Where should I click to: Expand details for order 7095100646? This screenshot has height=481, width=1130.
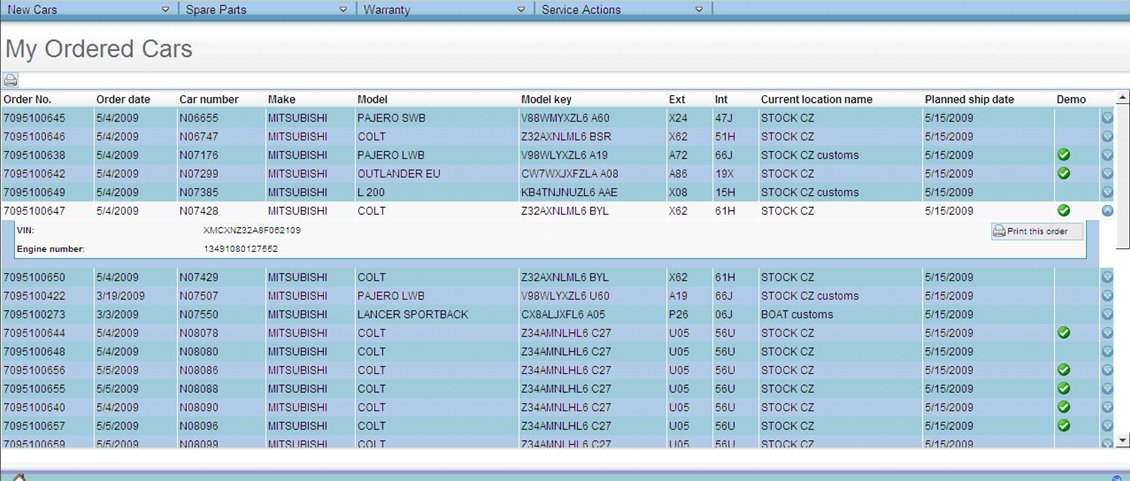coord(1108,136)
